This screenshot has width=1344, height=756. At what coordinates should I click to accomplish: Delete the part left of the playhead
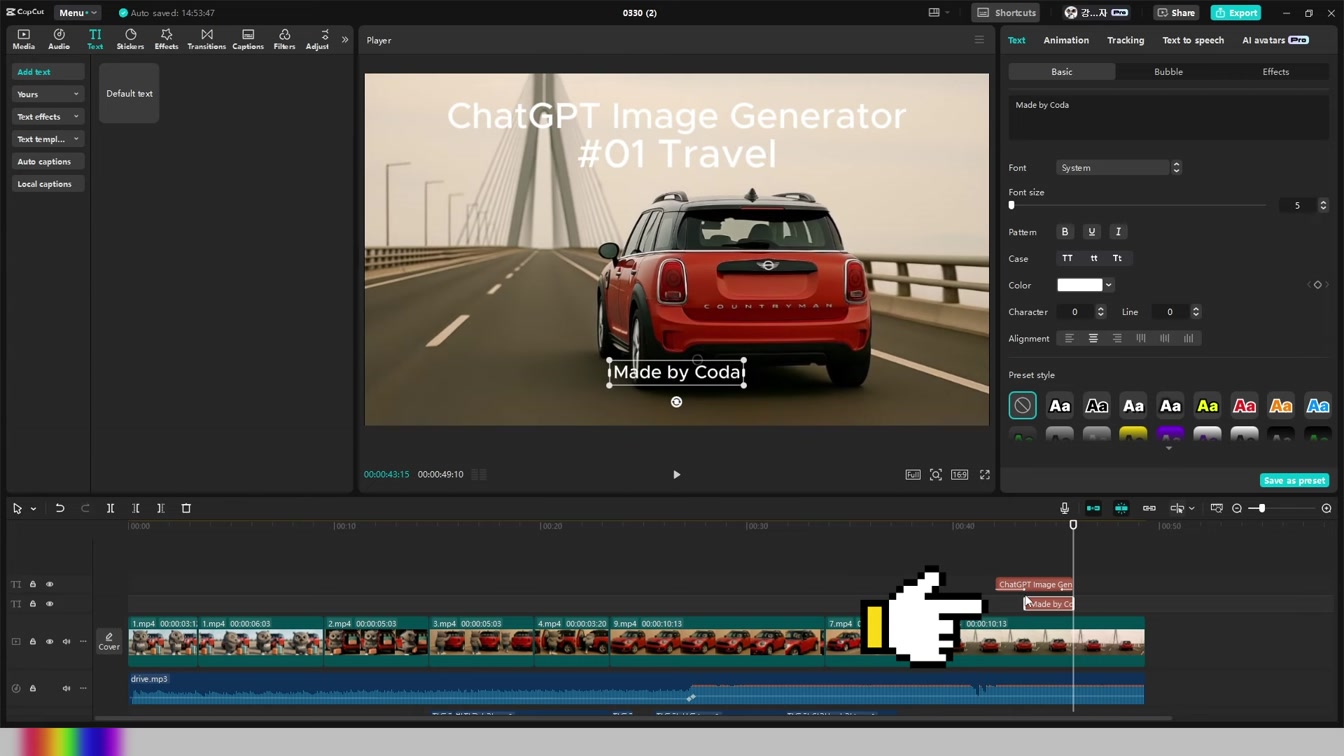[x=136, y=508]
